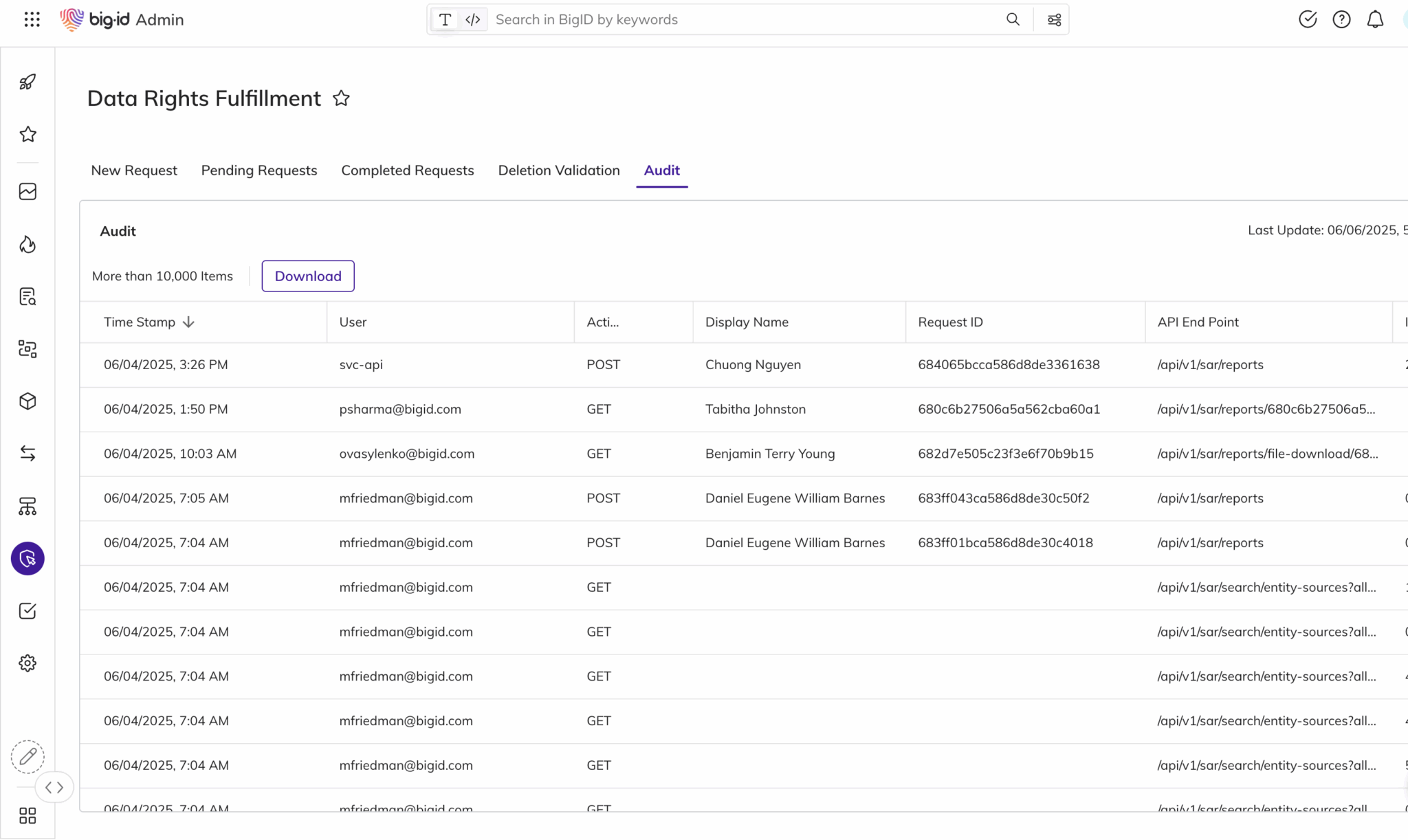Click the Download button
This screenshot has height=840, width=1408.
(x=308, y=276)
